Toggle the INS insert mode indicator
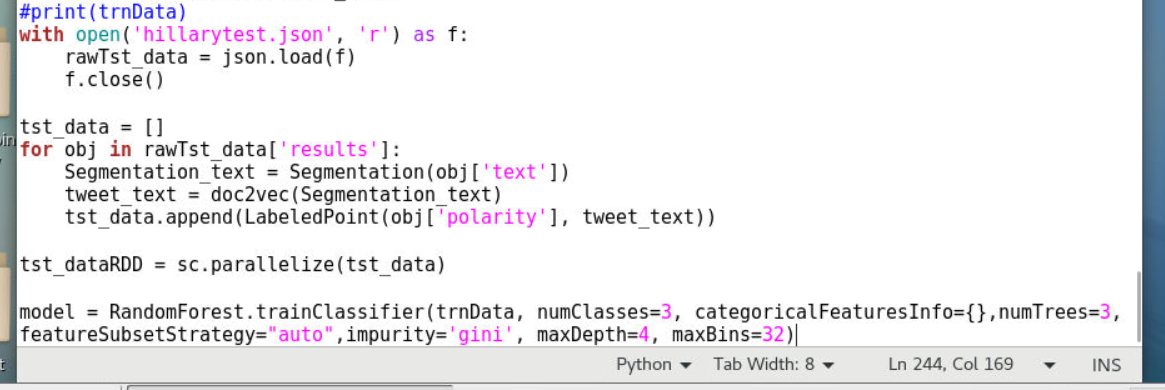Viewport: 1165px width, 390px height. click(1106, 365)
